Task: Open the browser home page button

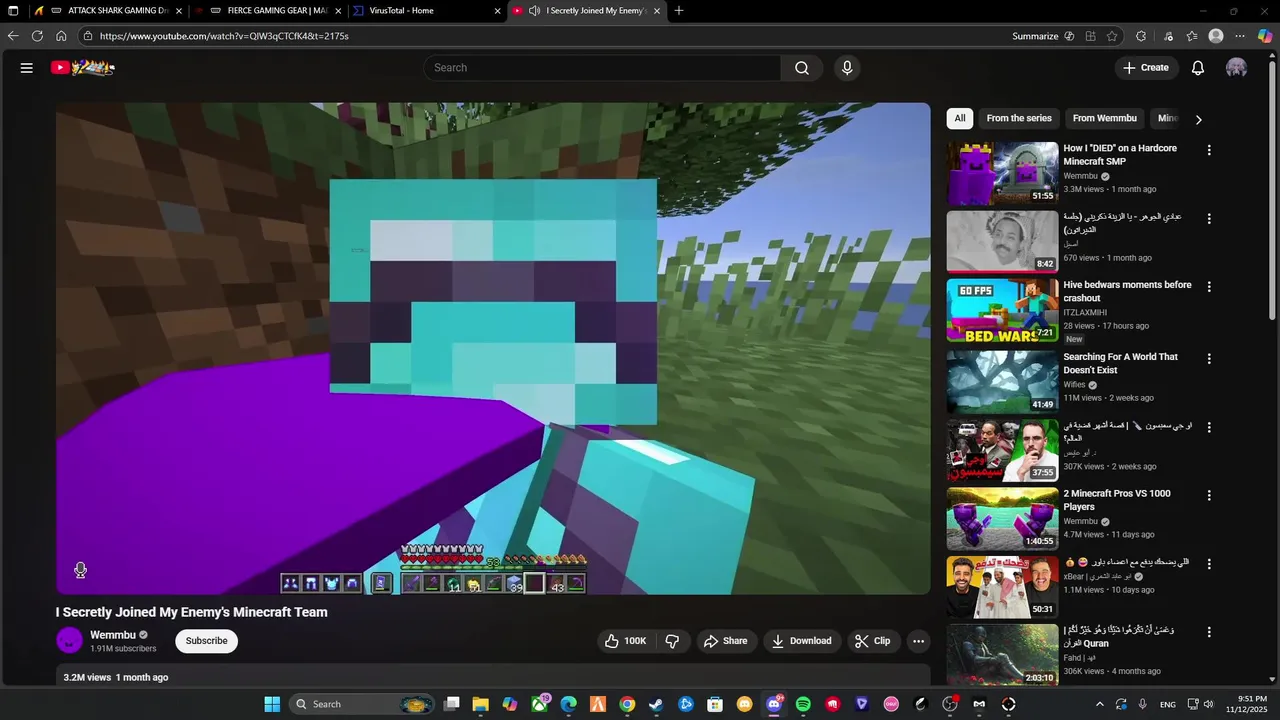Action: [61, 36]
